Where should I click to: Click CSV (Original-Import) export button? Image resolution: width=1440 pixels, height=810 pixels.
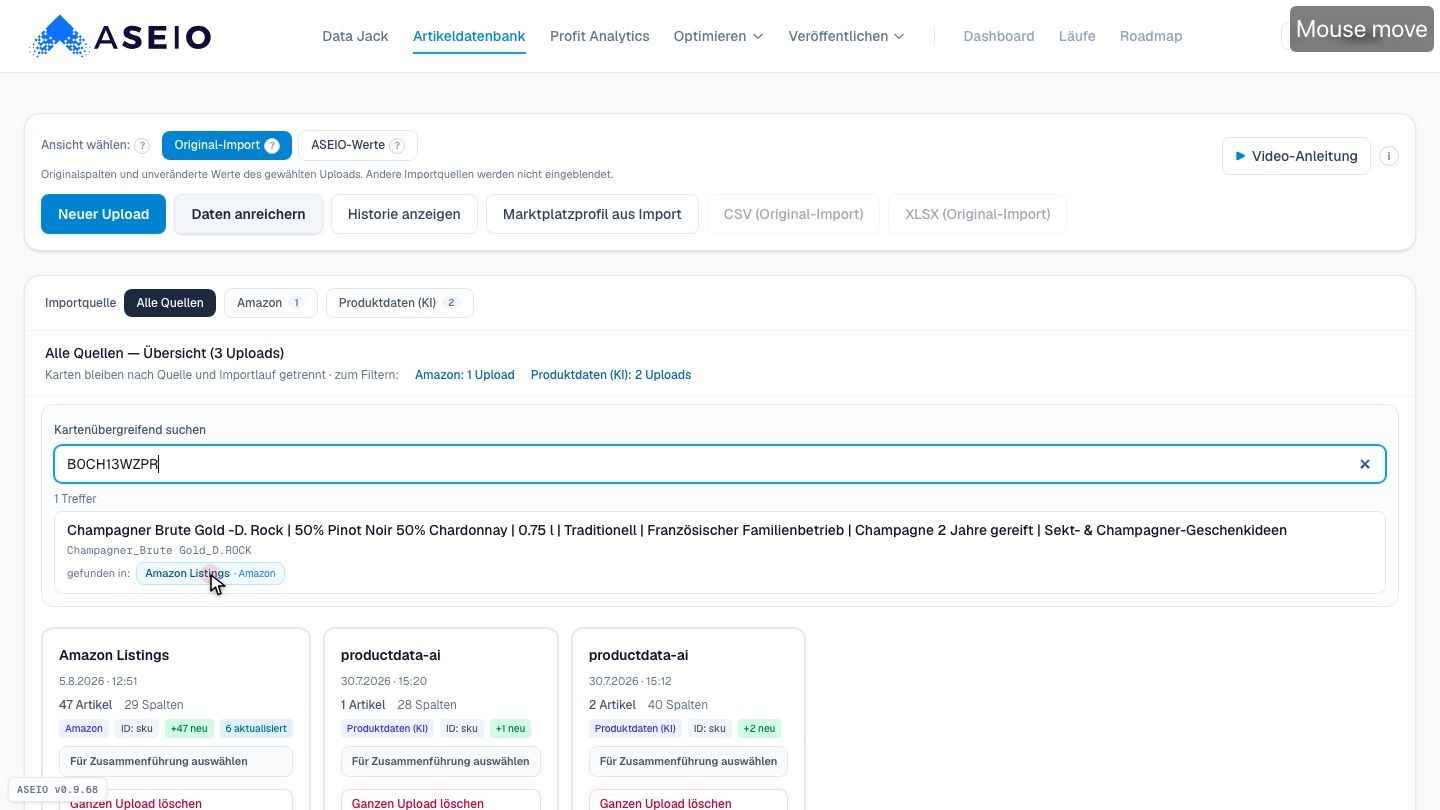point(793,214)
